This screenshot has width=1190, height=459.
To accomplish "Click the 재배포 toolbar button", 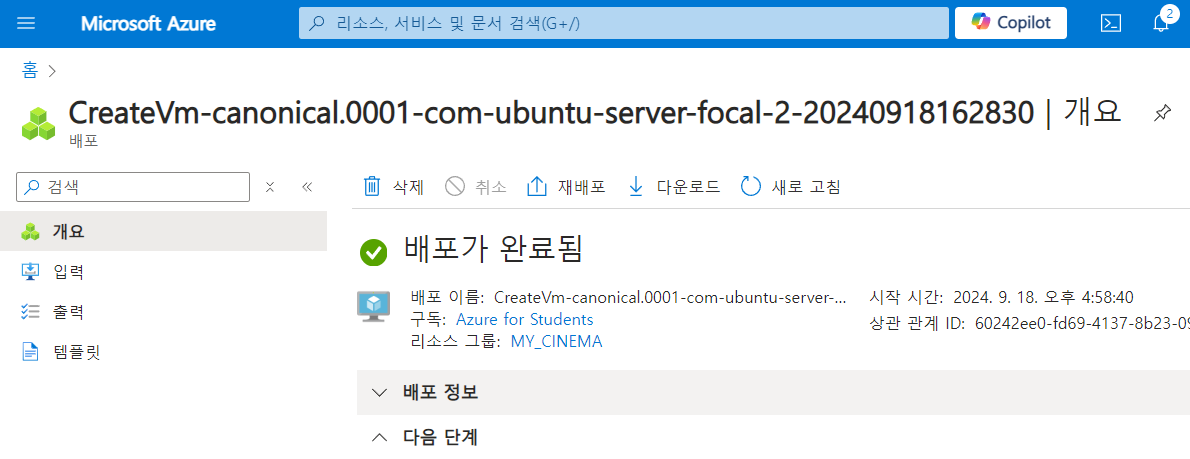I will point(566,187).
